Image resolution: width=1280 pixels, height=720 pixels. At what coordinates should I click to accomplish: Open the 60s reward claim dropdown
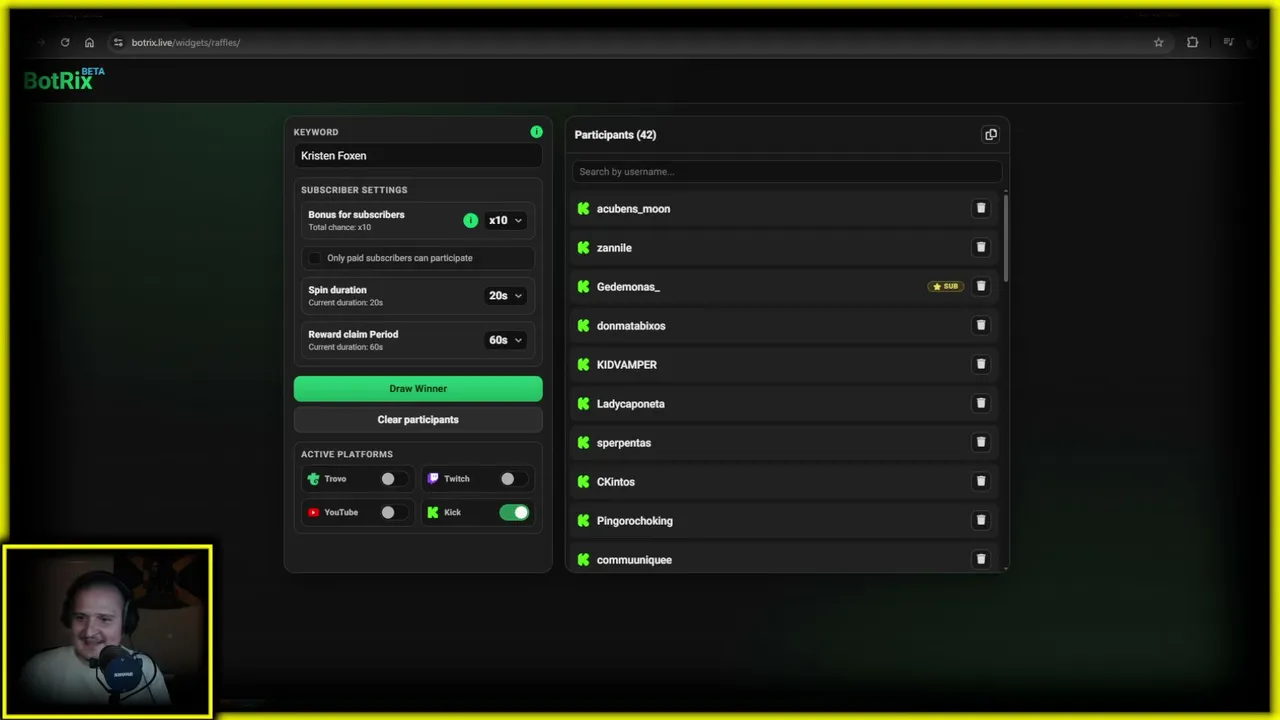[x=505, y=340]
